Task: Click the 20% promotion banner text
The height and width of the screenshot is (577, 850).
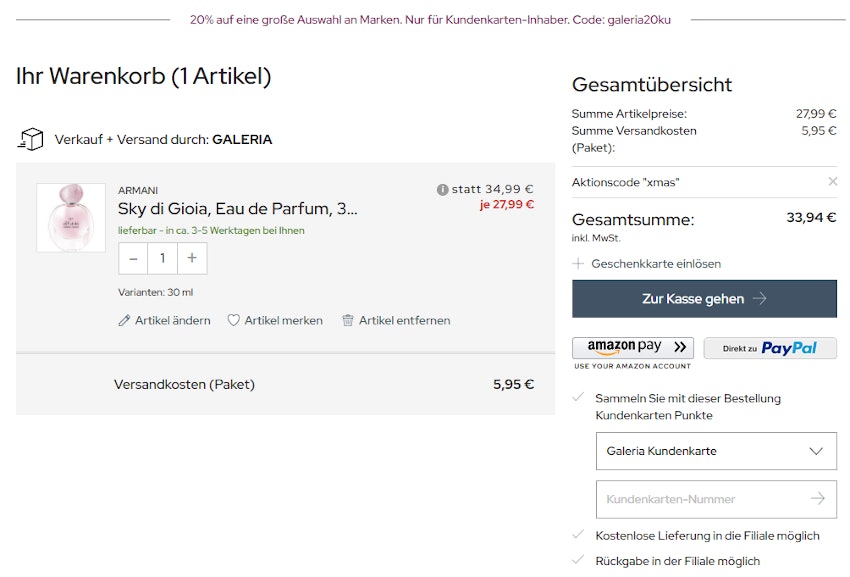Action: (430, 19)
